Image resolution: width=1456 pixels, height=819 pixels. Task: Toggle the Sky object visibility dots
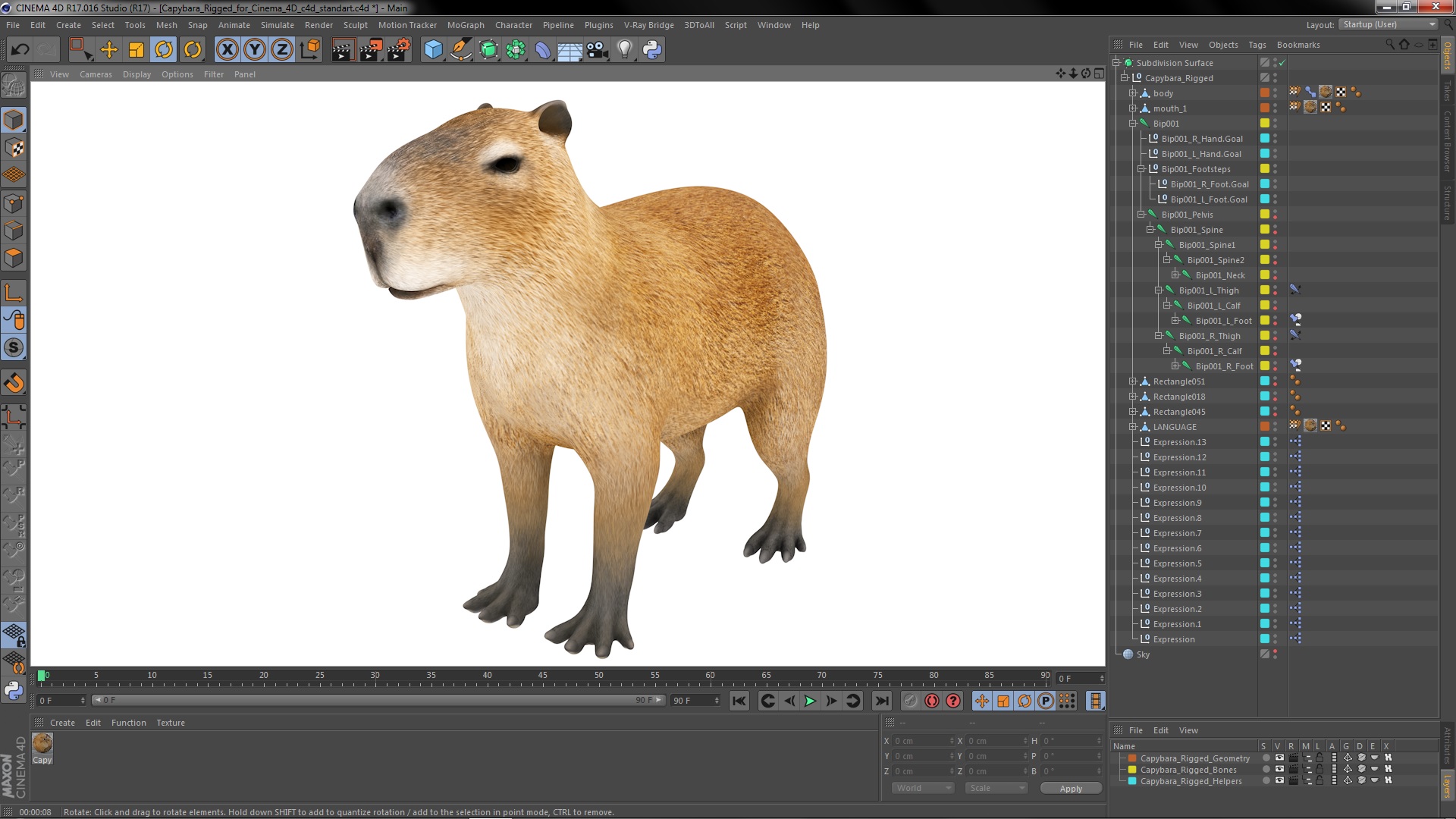[x=1275, y=654]
